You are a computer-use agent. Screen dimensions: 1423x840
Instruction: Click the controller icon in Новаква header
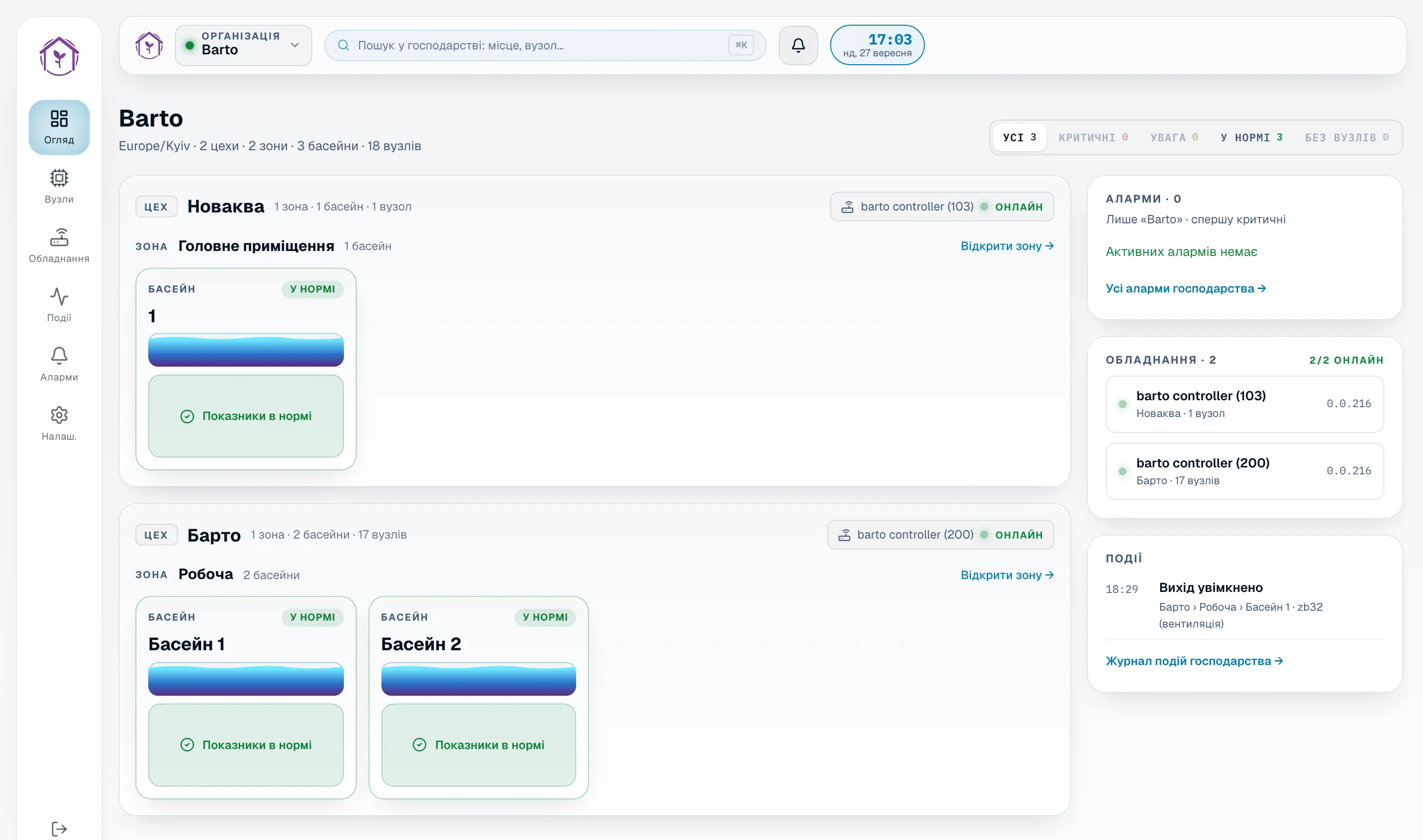click(847, 207)
